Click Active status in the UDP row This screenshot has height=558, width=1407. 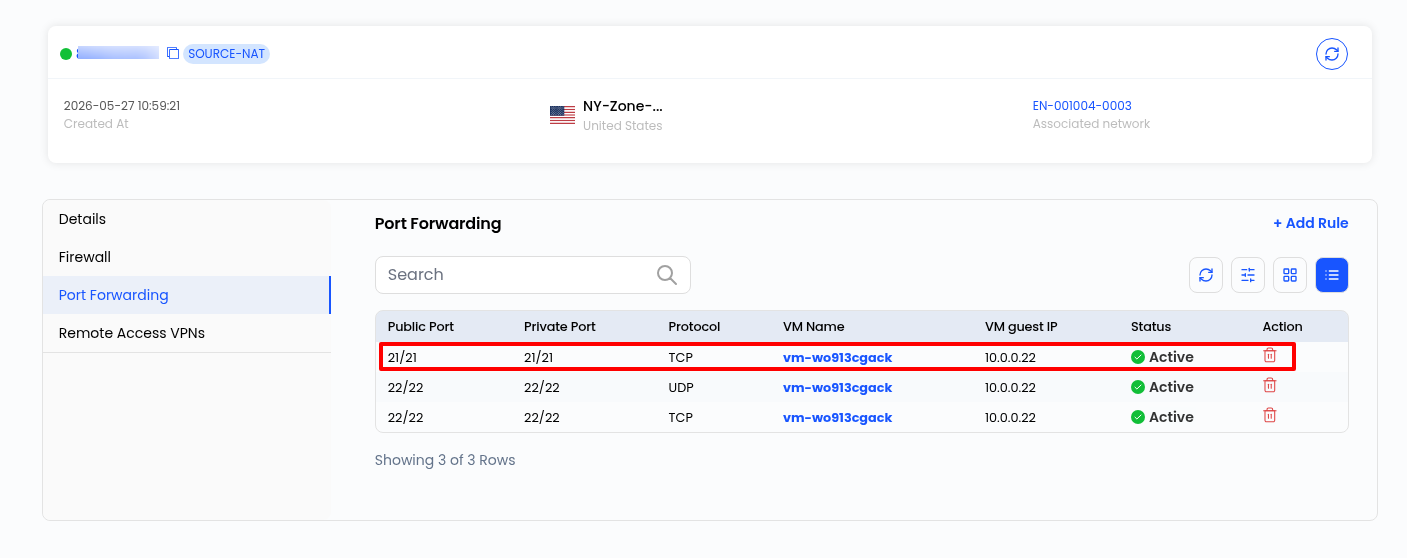[1162, 387]
